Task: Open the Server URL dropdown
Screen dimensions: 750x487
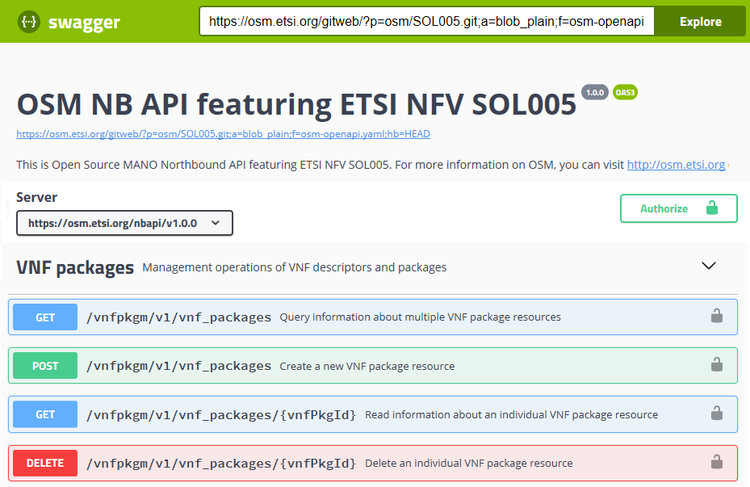Action: 125,222
